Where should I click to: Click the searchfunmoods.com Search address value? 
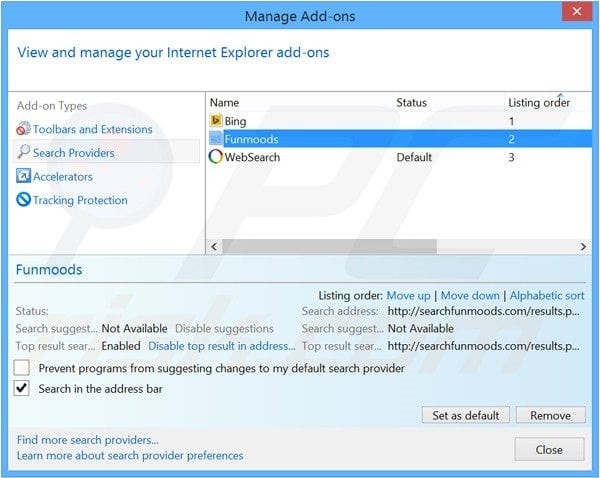(x=483, y=311)
